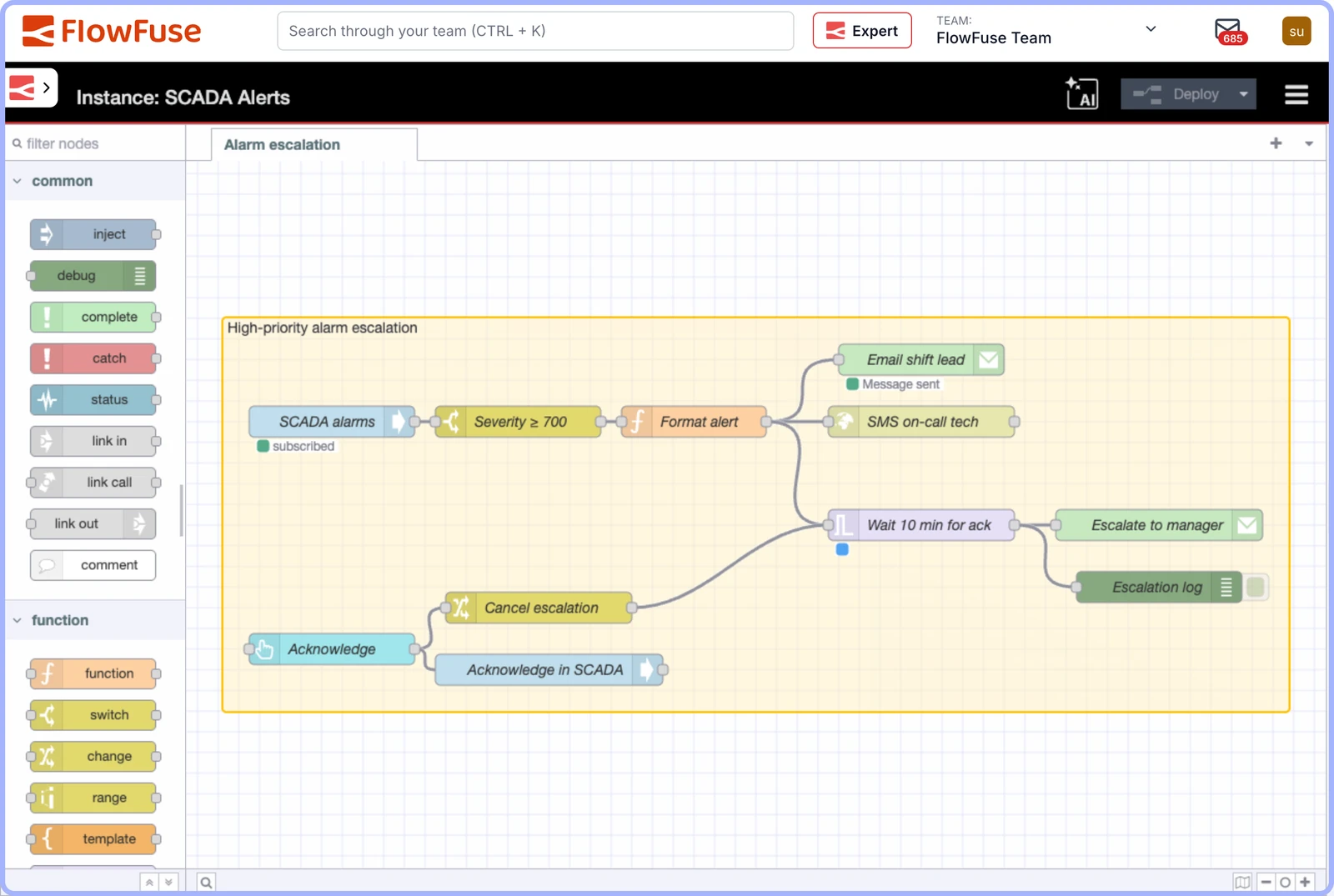Viewport: 1334px width, 896px height.
Task: Open the AI assistant icon
Action: [1082, 93]
